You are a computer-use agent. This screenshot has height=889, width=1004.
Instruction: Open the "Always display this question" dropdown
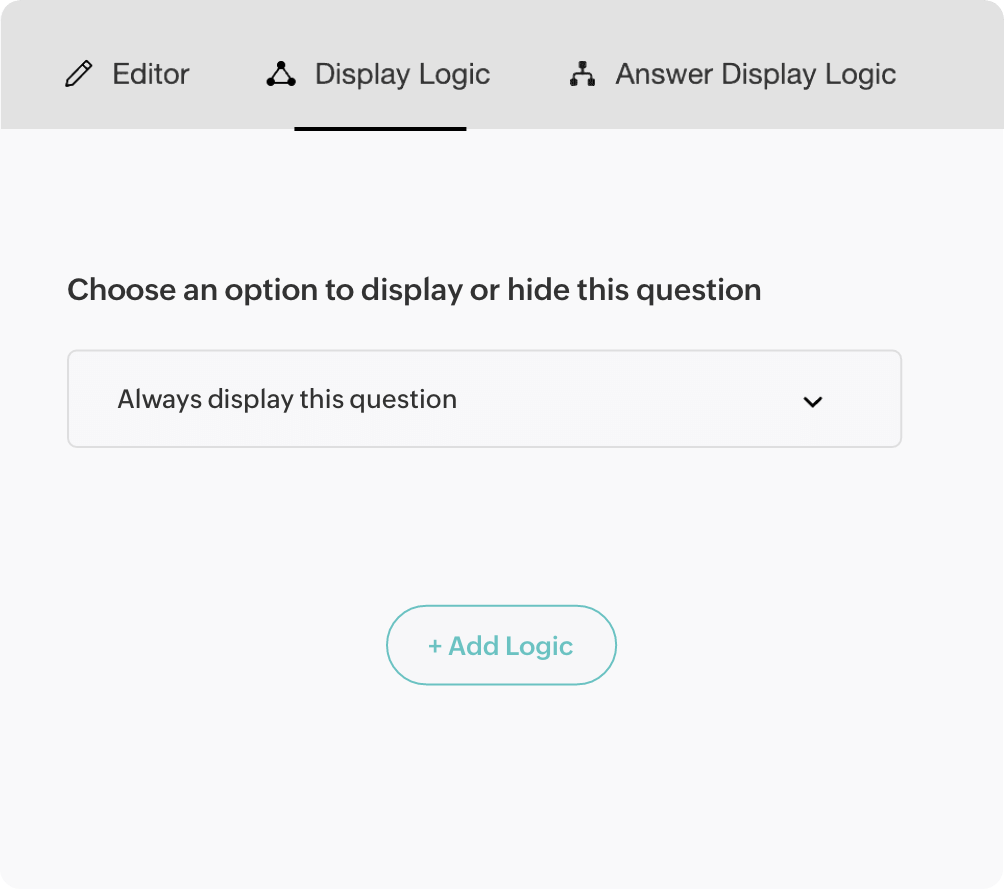(x=484, y=399)
